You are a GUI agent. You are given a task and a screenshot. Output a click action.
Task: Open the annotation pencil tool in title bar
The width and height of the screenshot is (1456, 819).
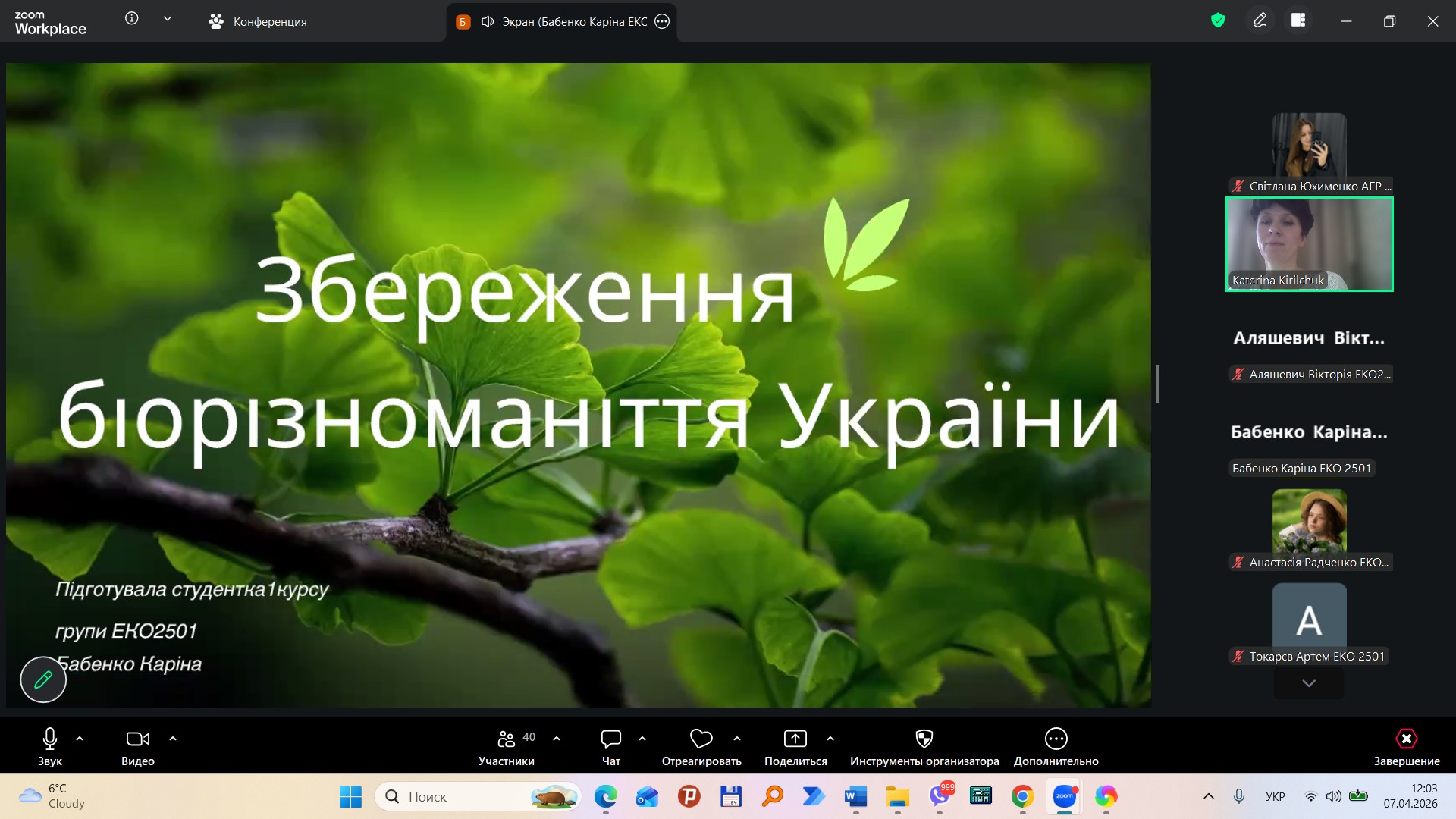click(1260, 20)
